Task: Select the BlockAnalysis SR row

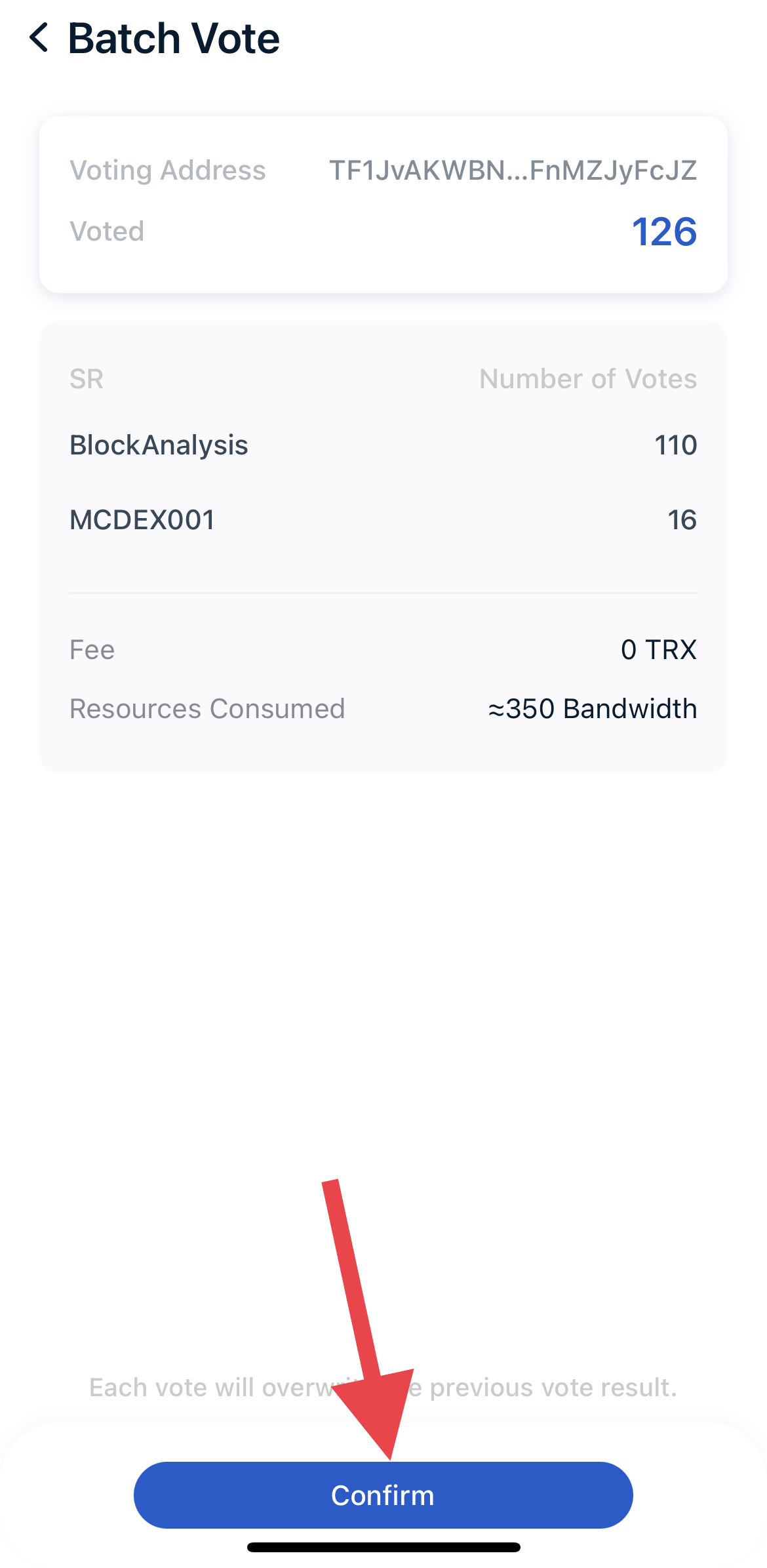Action: (x=383, y=445)
